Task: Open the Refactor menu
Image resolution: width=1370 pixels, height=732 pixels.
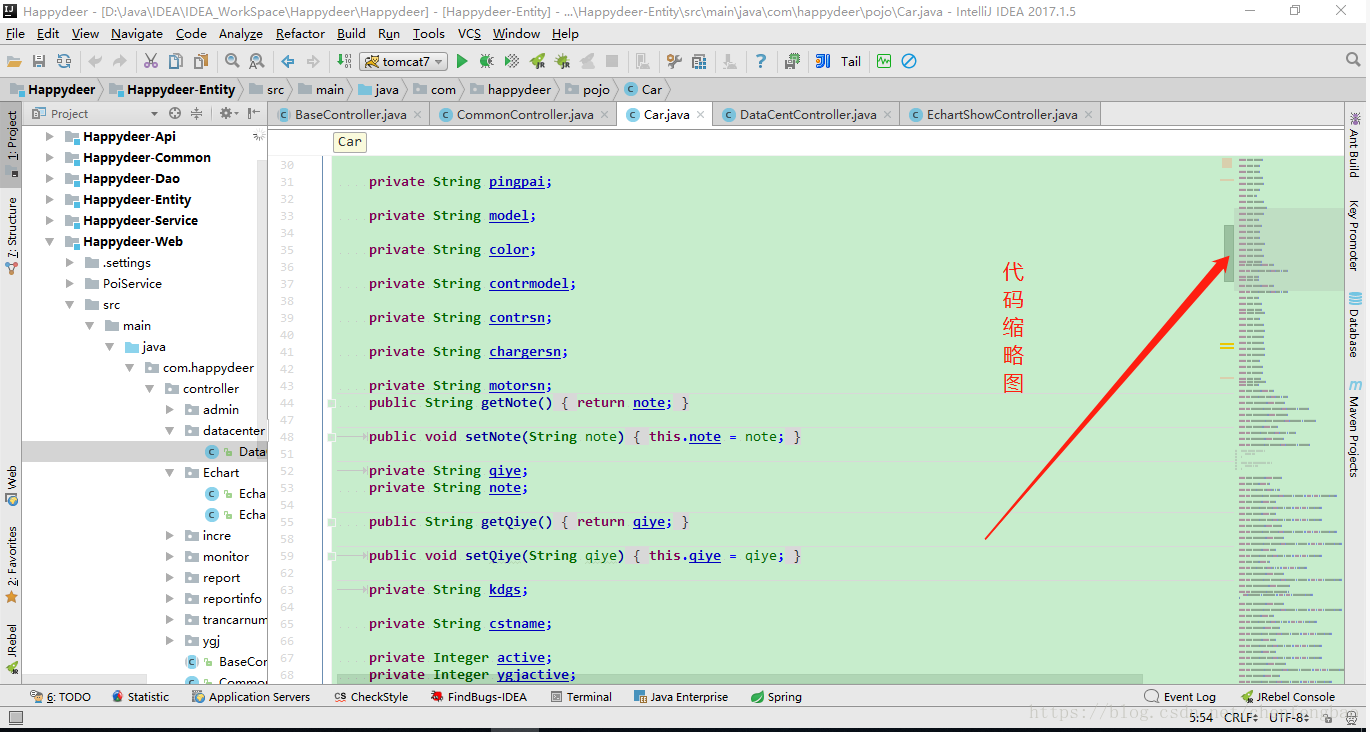Action: point(300,33)
